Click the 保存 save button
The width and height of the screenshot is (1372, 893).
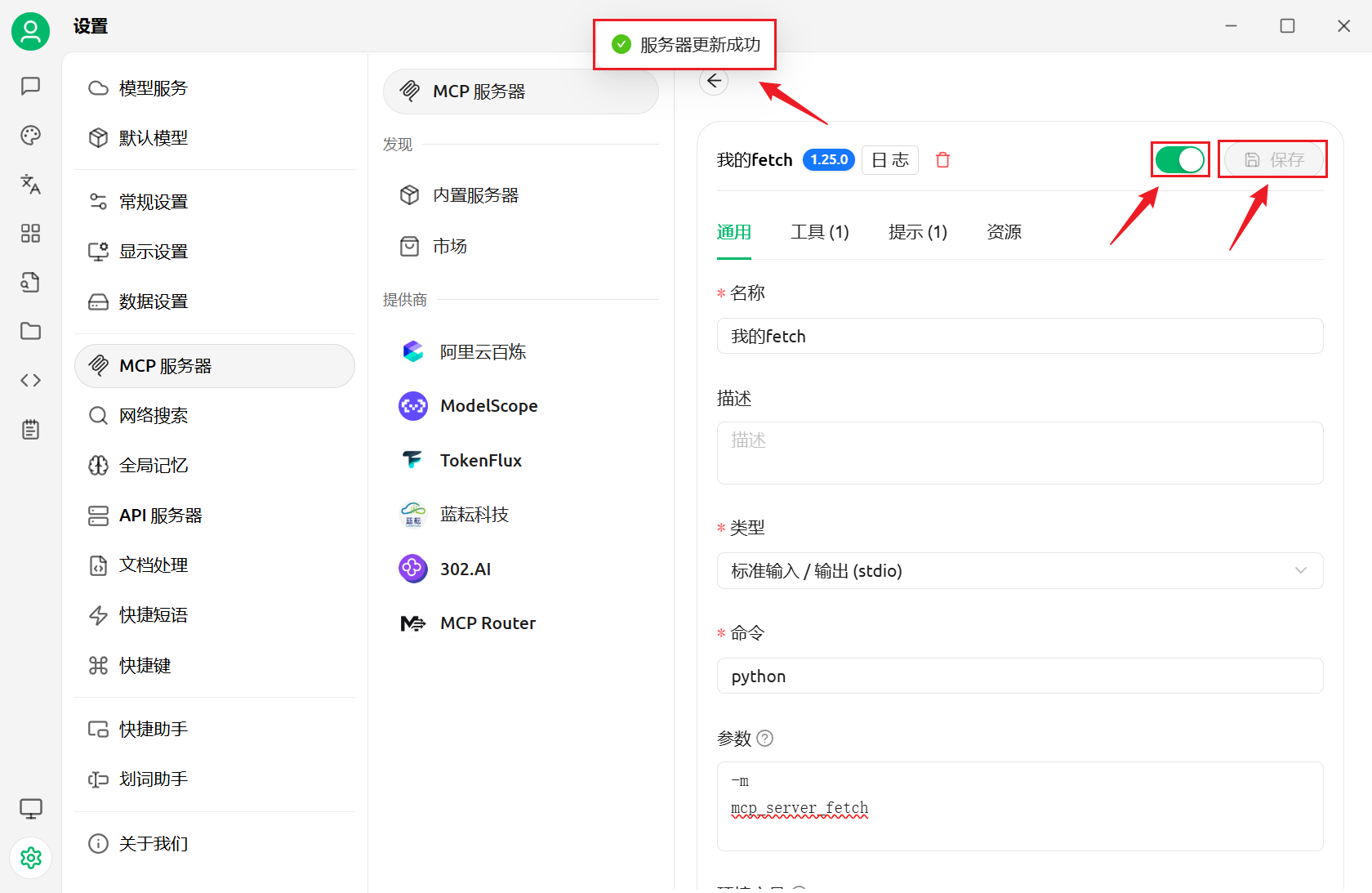point(1273,159)
